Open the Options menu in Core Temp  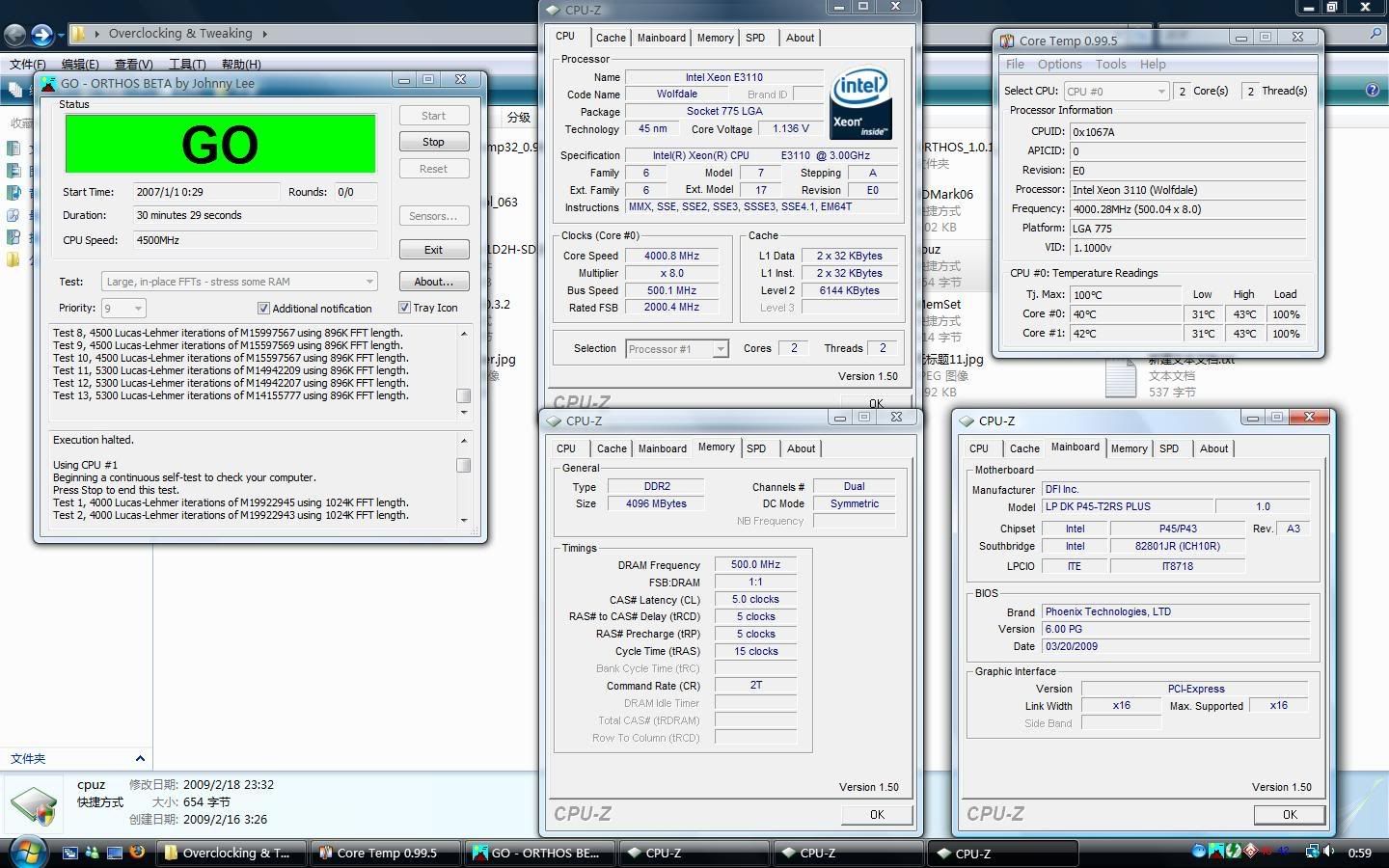tap(1059, 64)
